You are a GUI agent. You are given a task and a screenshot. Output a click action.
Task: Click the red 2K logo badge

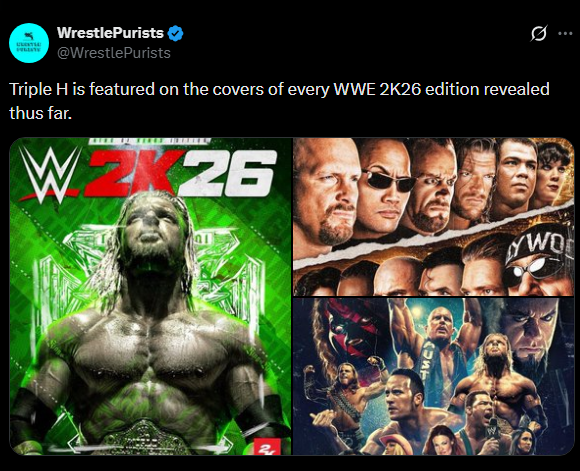coord(266,447)
